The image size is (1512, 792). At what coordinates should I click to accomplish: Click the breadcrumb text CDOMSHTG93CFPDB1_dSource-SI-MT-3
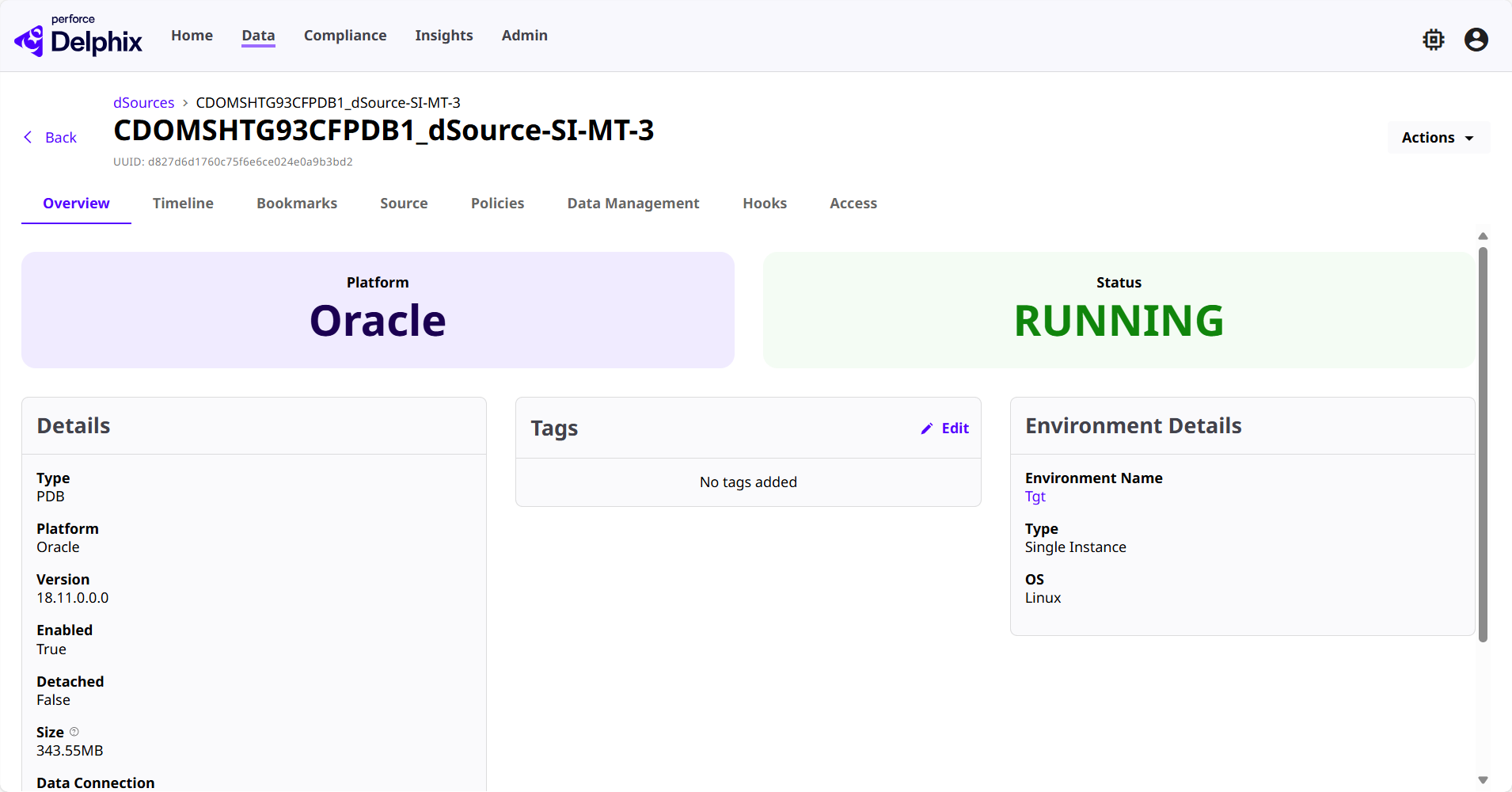[328, 103]
